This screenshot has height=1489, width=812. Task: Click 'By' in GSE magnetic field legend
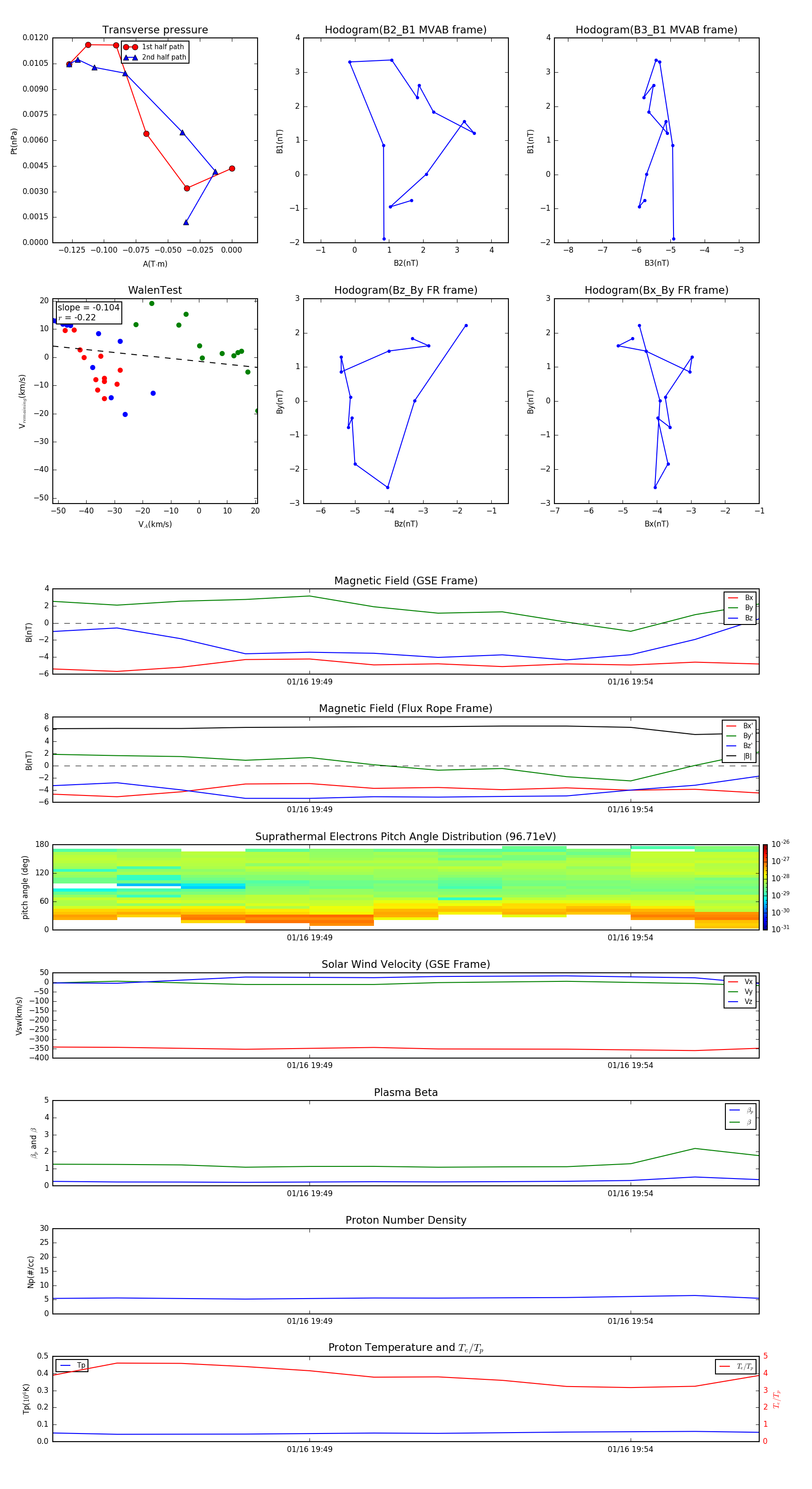tap(741, 607)
